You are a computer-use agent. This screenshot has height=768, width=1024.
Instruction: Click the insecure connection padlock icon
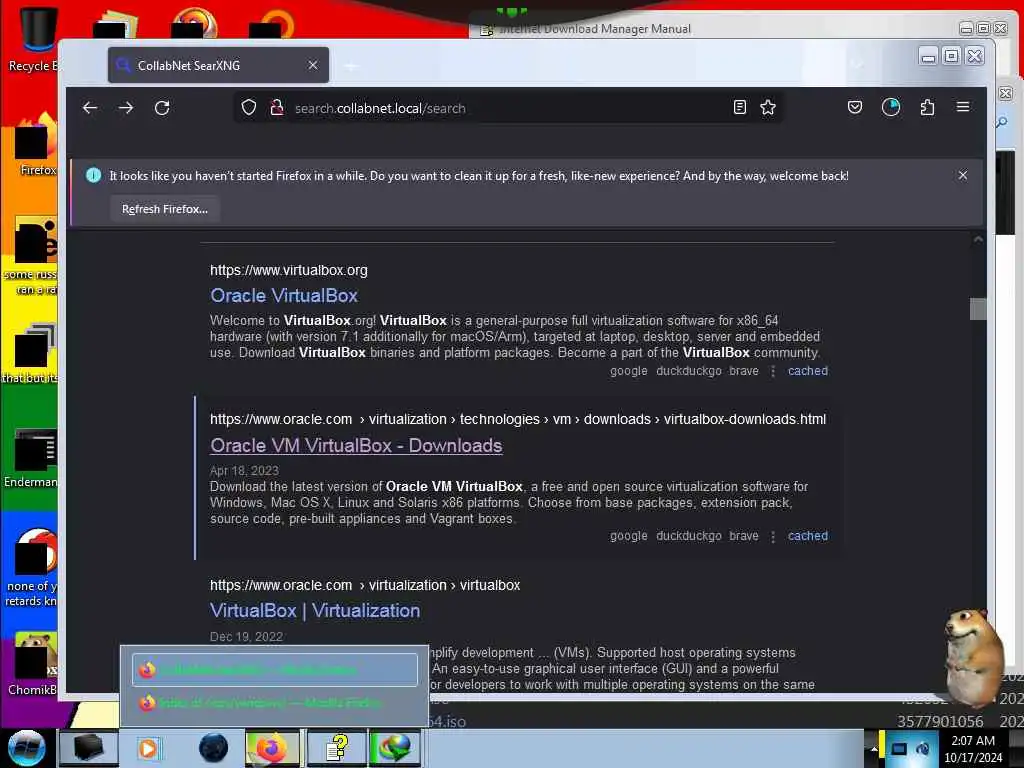[x=277, y=108]
